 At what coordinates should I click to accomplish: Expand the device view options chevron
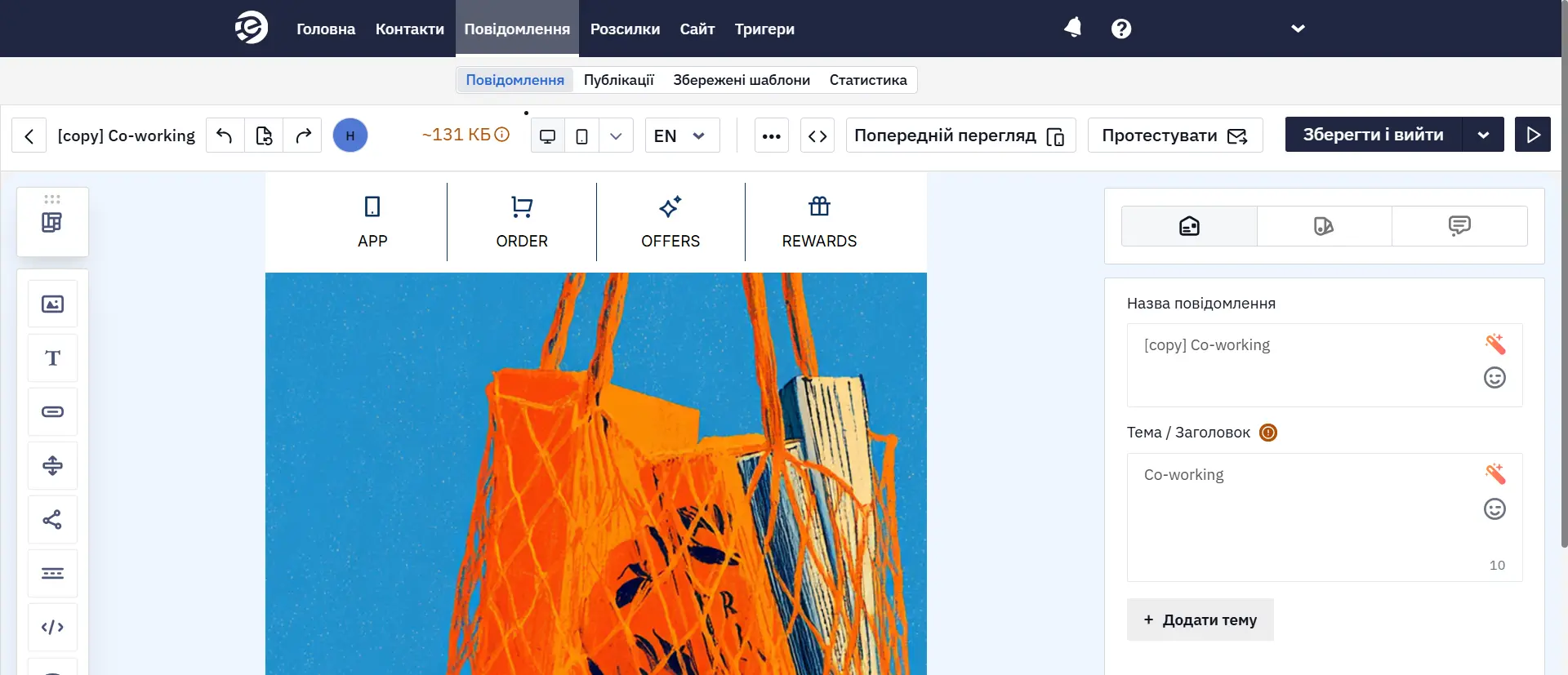tap(616, 135)
